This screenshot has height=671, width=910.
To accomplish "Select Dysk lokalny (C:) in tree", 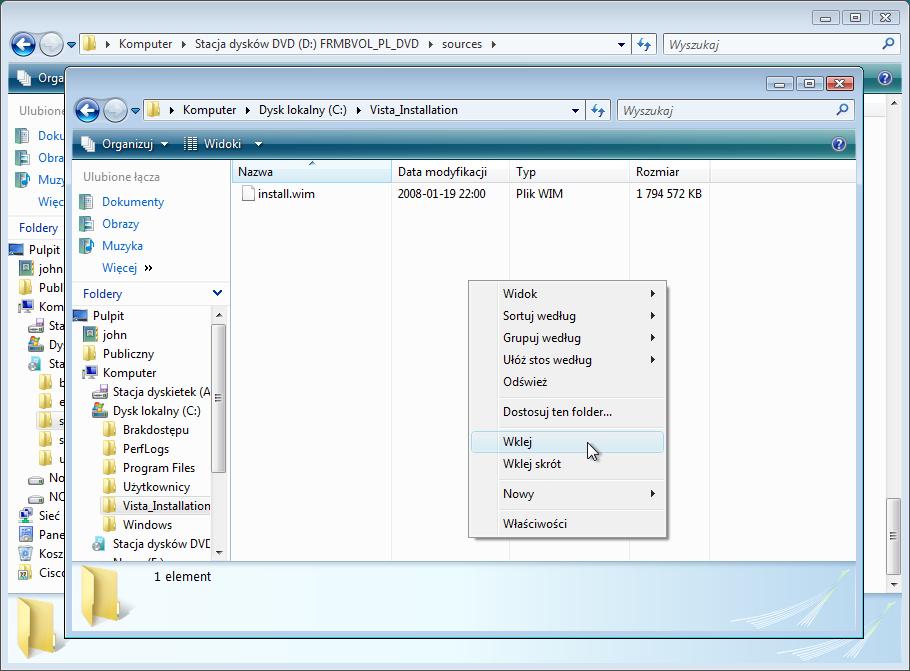I will click(x=157, y=411).
